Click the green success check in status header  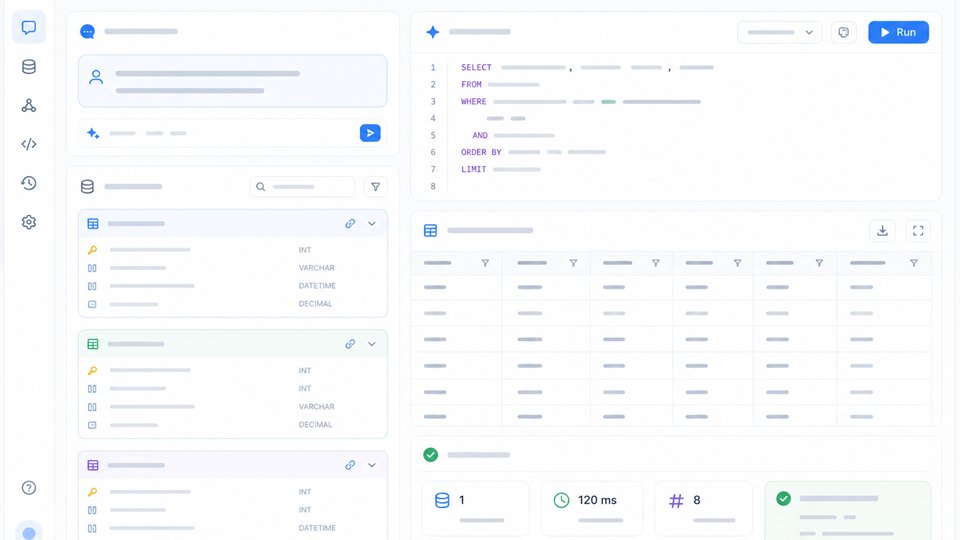(x=430, y=455)
